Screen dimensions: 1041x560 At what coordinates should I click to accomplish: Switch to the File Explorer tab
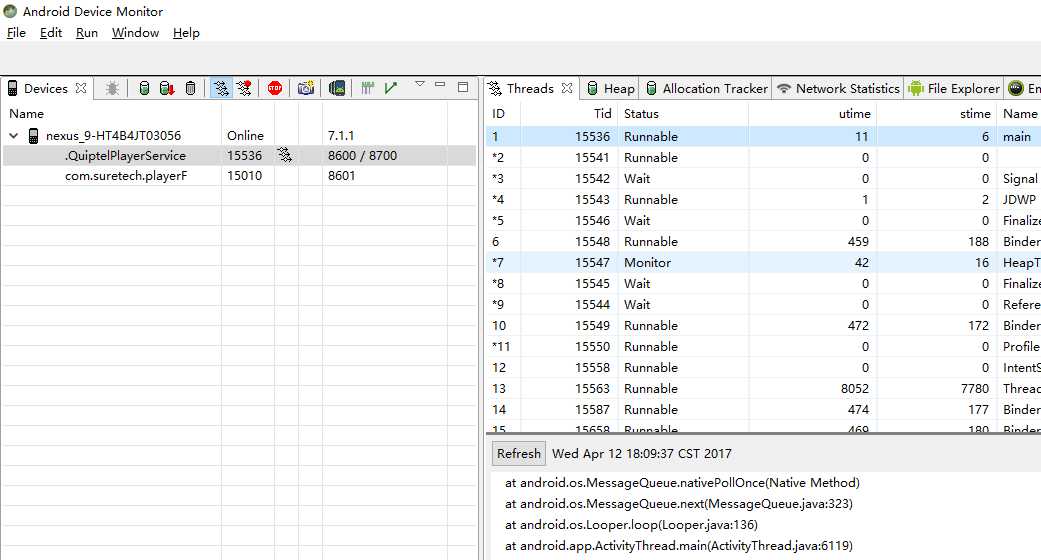[x=953, y=88]
